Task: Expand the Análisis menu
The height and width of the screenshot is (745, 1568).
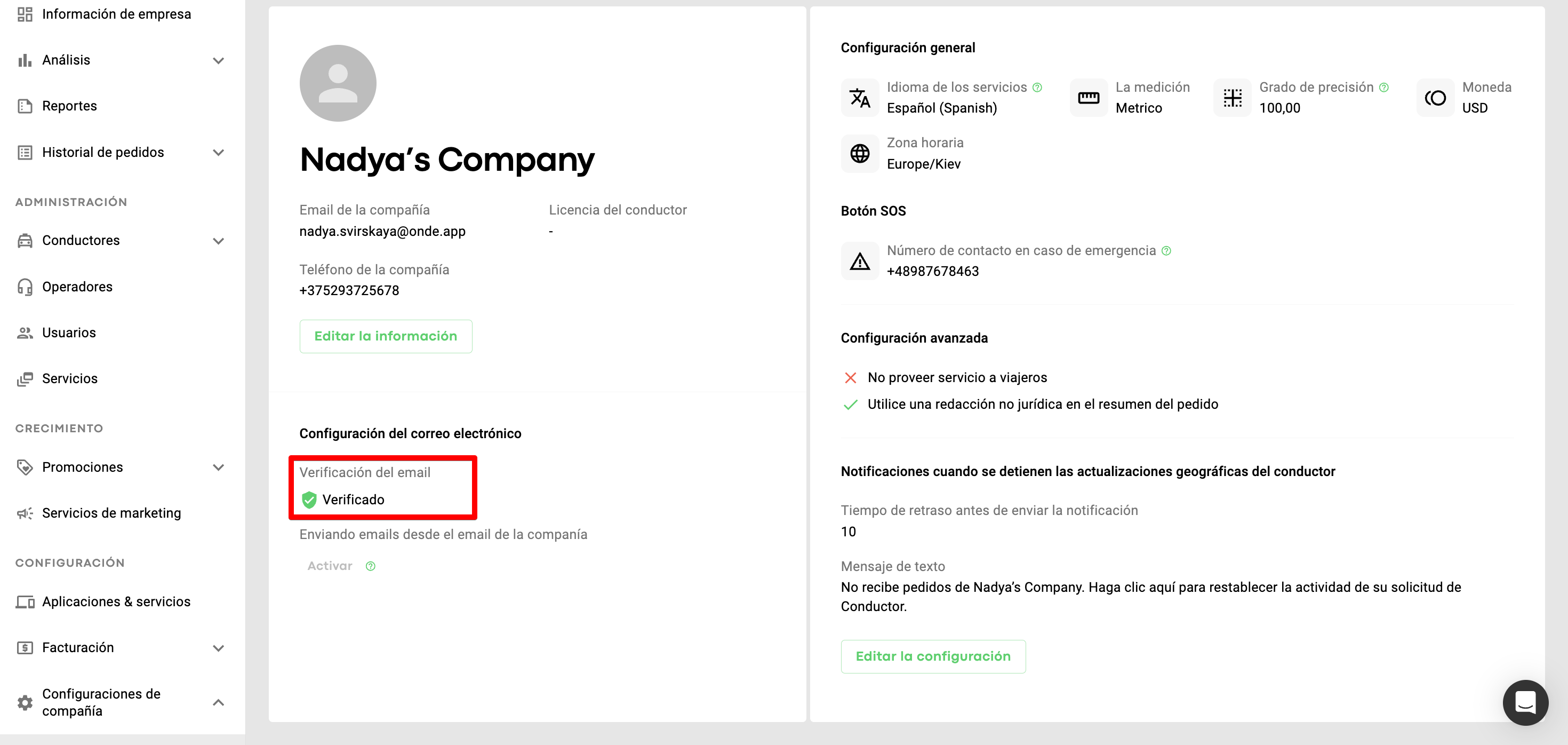Action: coord(219,60)
